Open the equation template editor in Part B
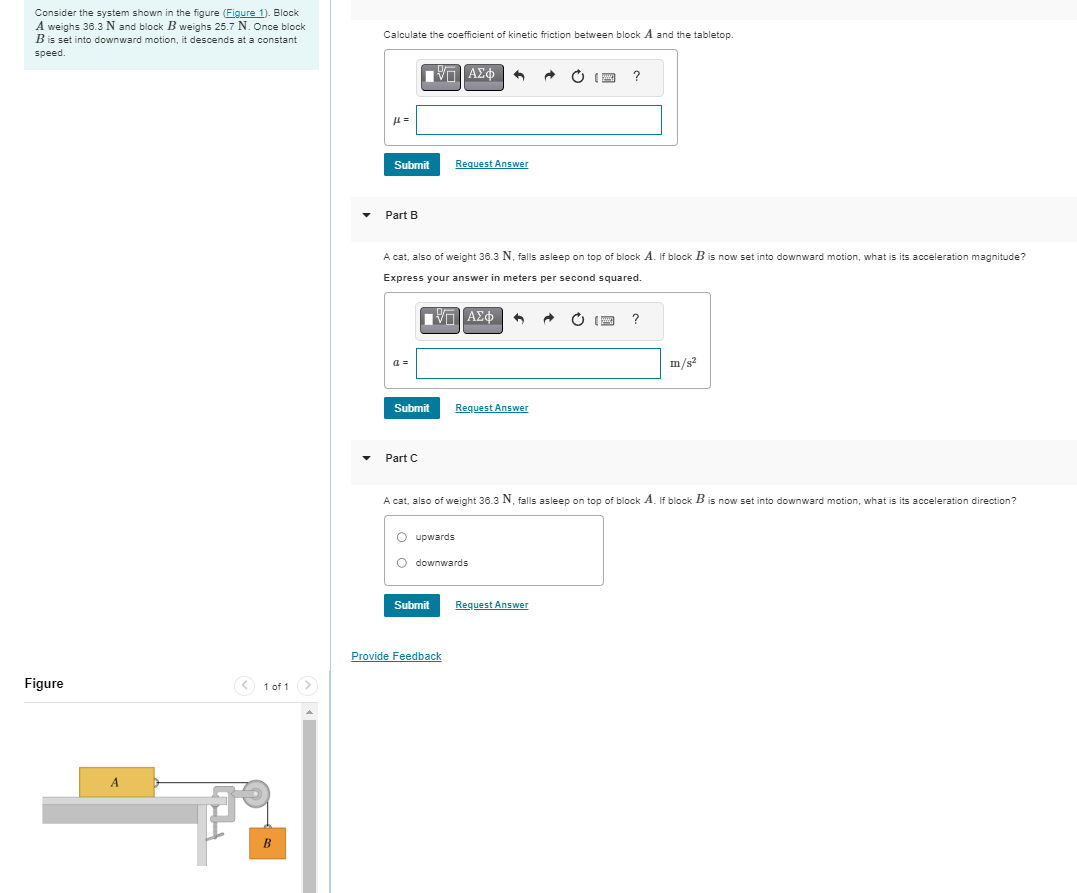The height and width of the screenshot is (893, 1077). 440,319
